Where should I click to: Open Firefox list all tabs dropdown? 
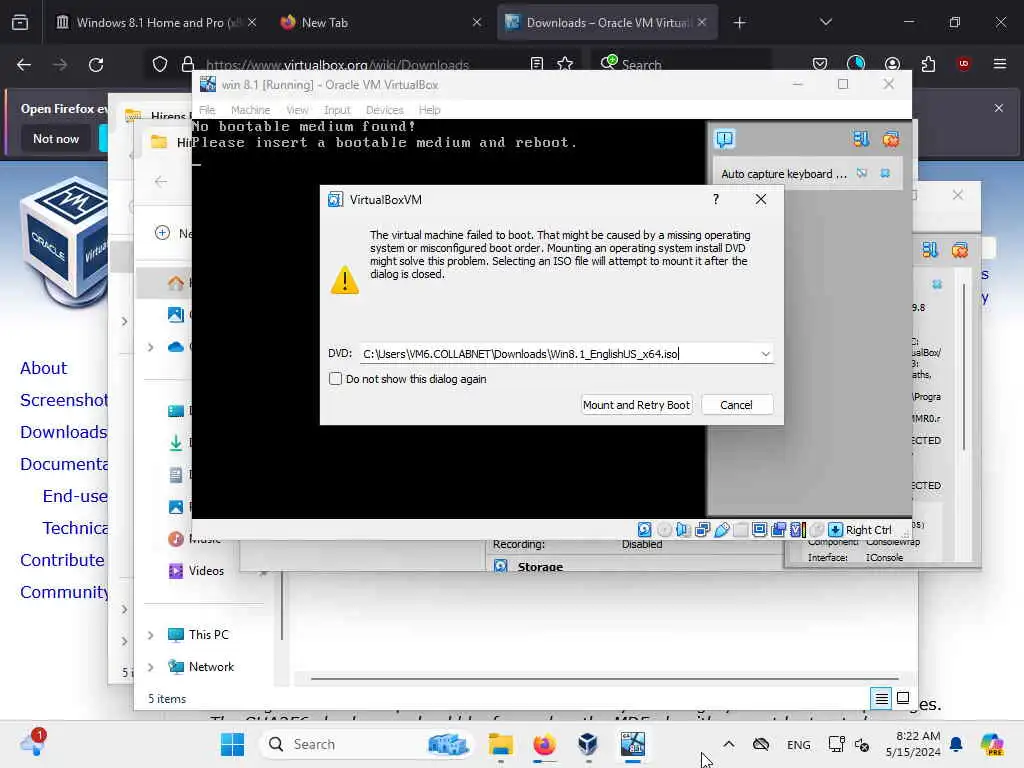click(x=826, y=22)
